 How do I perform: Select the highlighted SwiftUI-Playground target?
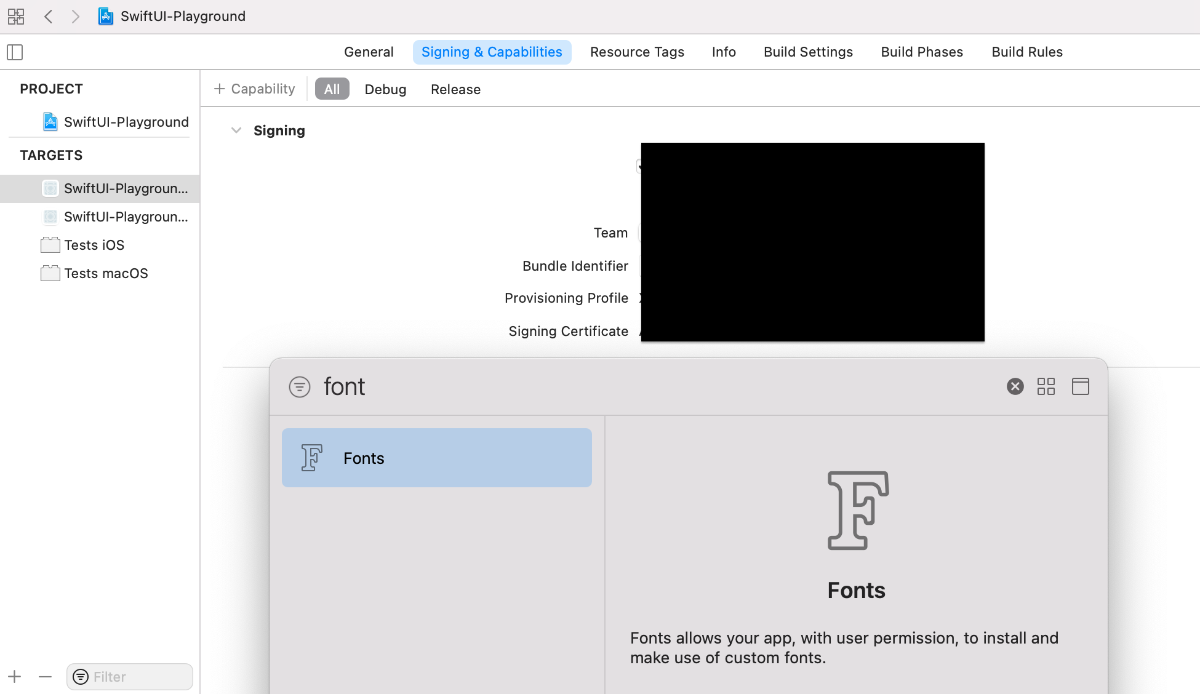coord(100,188)
